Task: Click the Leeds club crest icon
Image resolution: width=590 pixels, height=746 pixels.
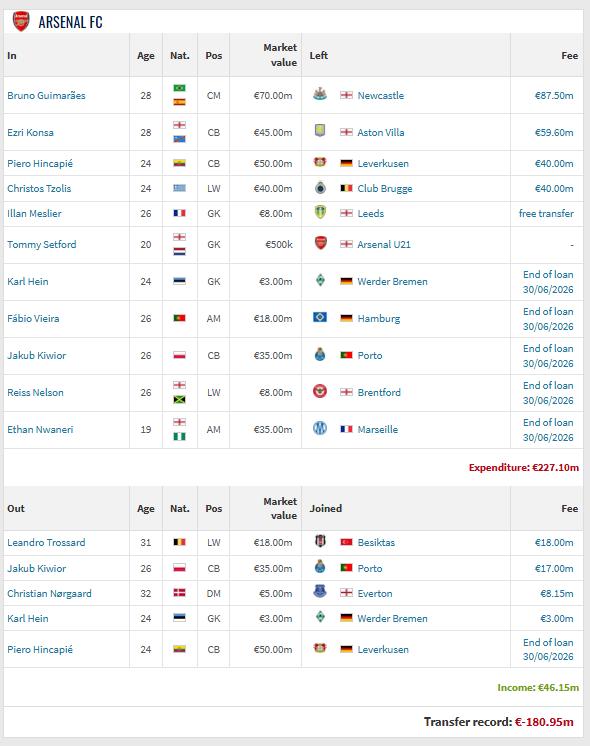Action: click(320, 213)
